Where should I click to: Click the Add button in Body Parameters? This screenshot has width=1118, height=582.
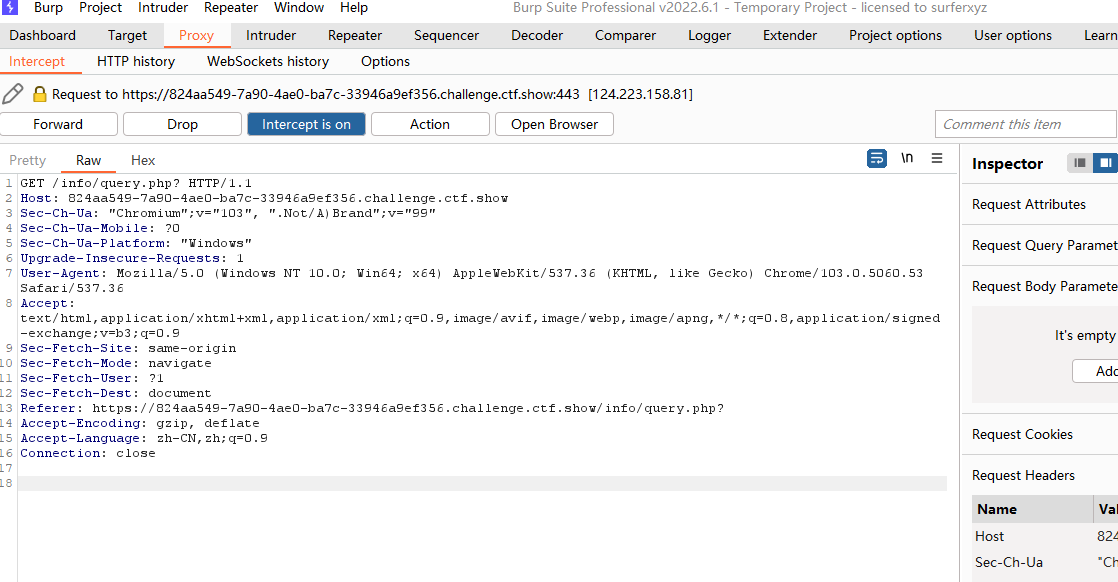coord(1095,371)
